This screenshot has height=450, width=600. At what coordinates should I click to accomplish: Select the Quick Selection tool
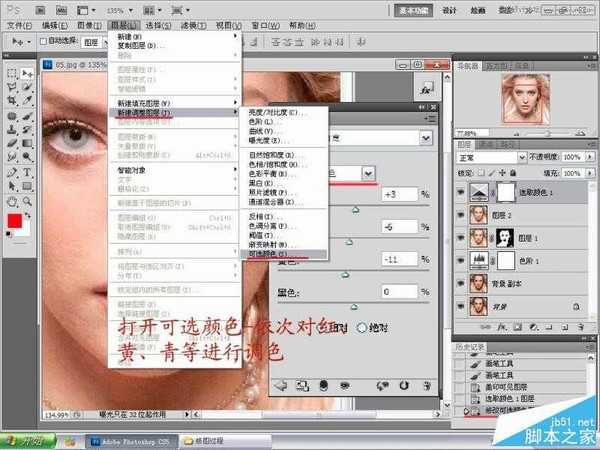pos(27,87)
